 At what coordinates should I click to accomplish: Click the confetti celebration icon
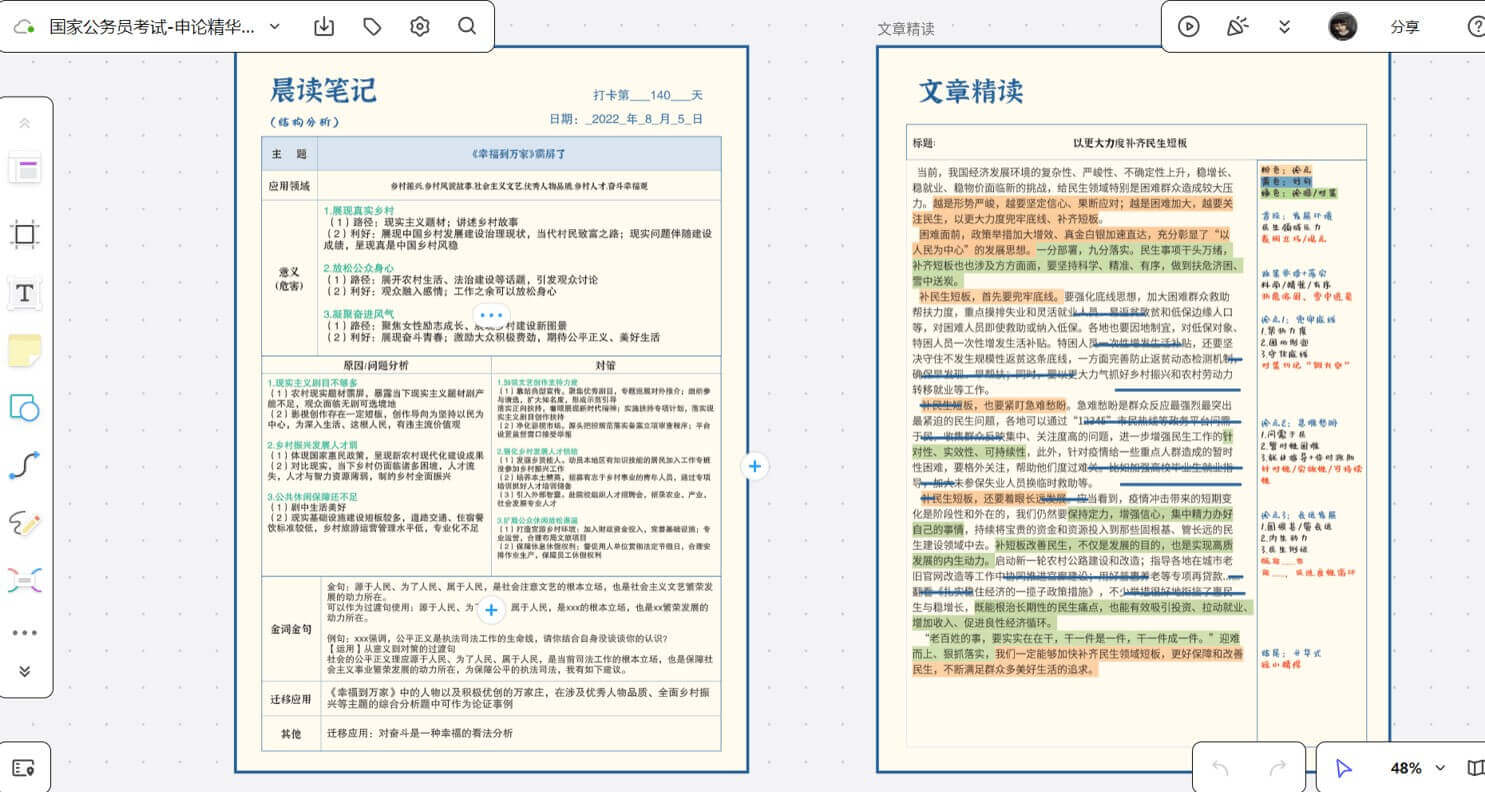point(1237,27)
